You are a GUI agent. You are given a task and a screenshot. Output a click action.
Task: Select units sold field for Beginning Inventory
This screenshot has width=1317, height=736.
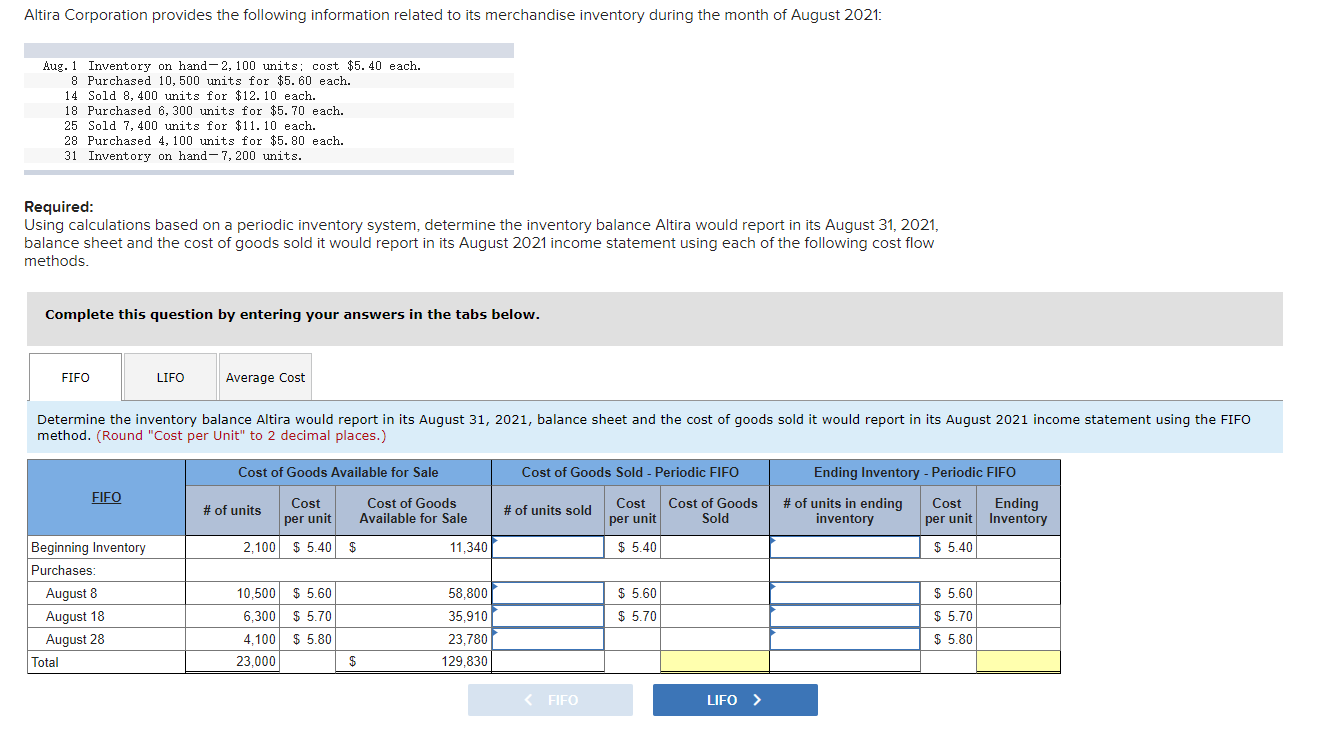pyautogui.click(x=548, y=547)
